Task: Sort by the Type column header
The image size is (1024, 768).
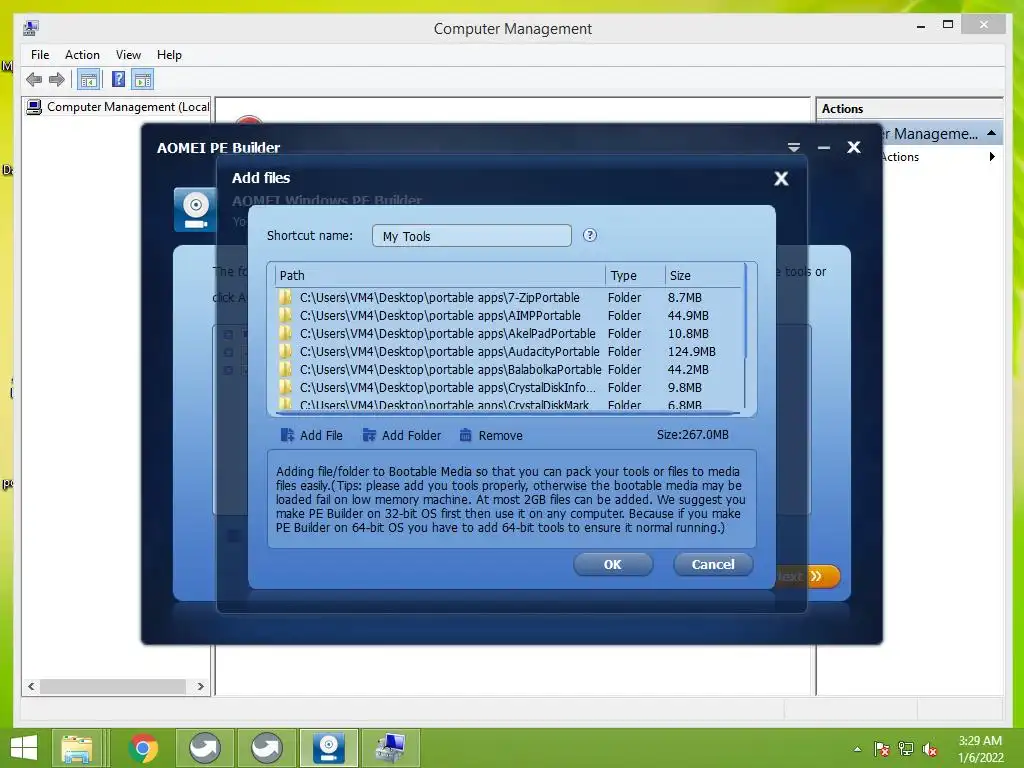Action: tap(635, 276)
